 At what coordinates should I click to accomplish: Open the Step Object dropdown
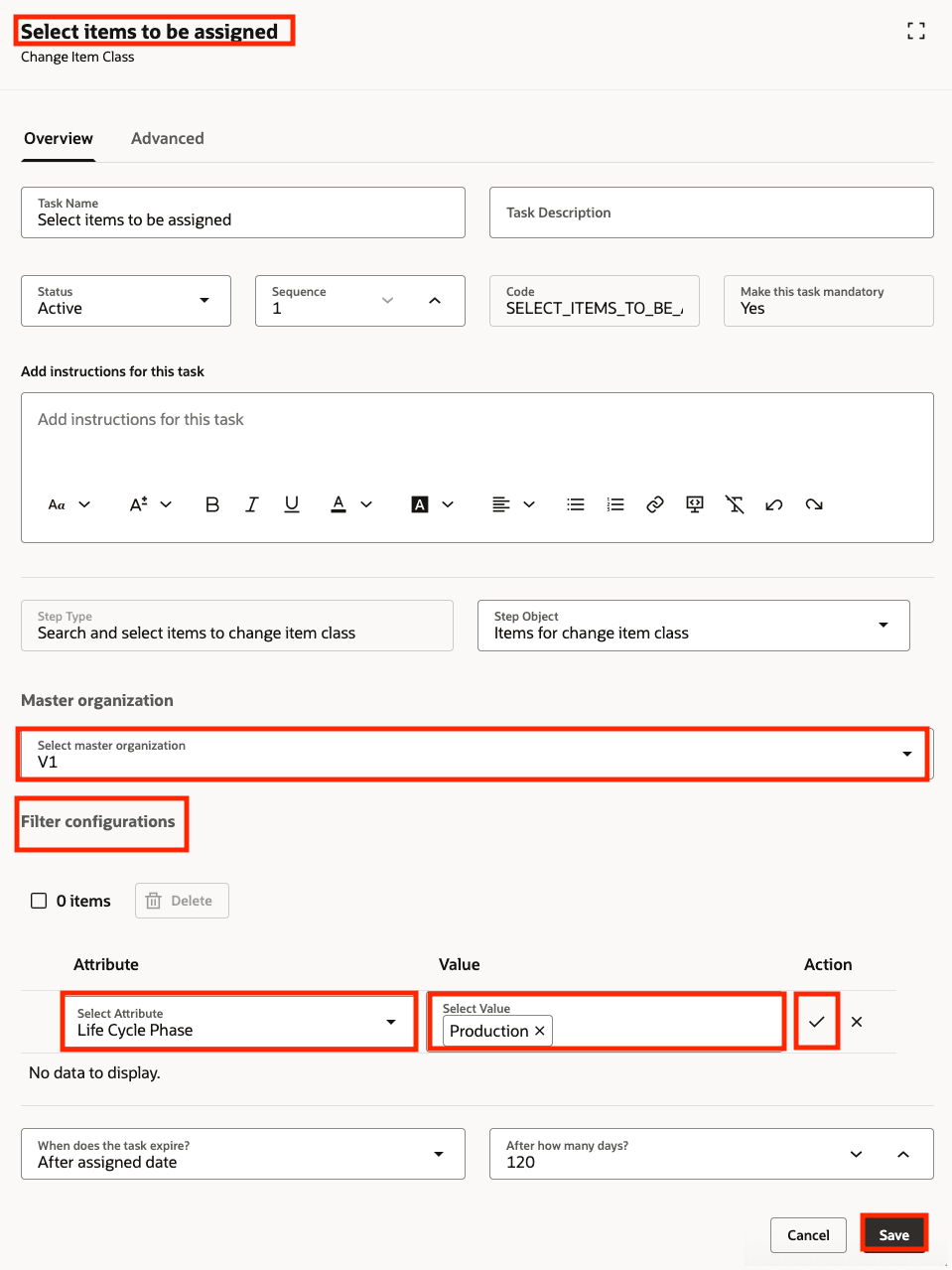click(883, 626)
